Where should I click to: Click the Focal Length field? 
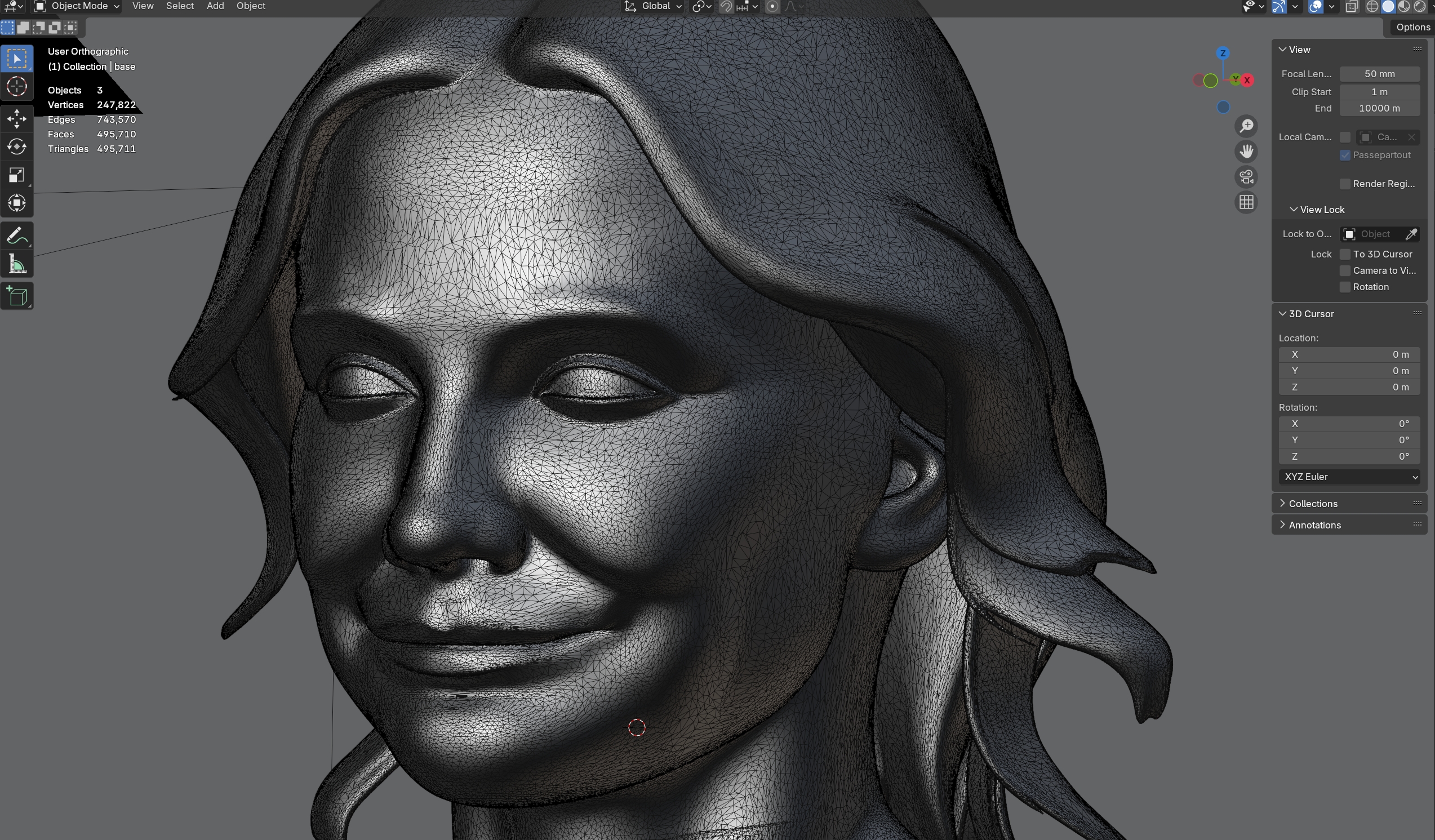point(1379,74)
